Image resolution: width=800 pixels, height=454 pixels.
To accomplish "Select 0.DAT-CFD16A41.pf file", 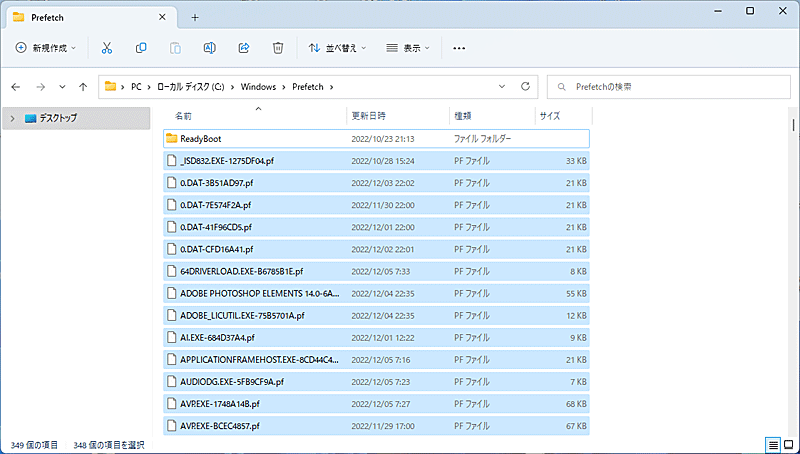I will coord(377,249).
